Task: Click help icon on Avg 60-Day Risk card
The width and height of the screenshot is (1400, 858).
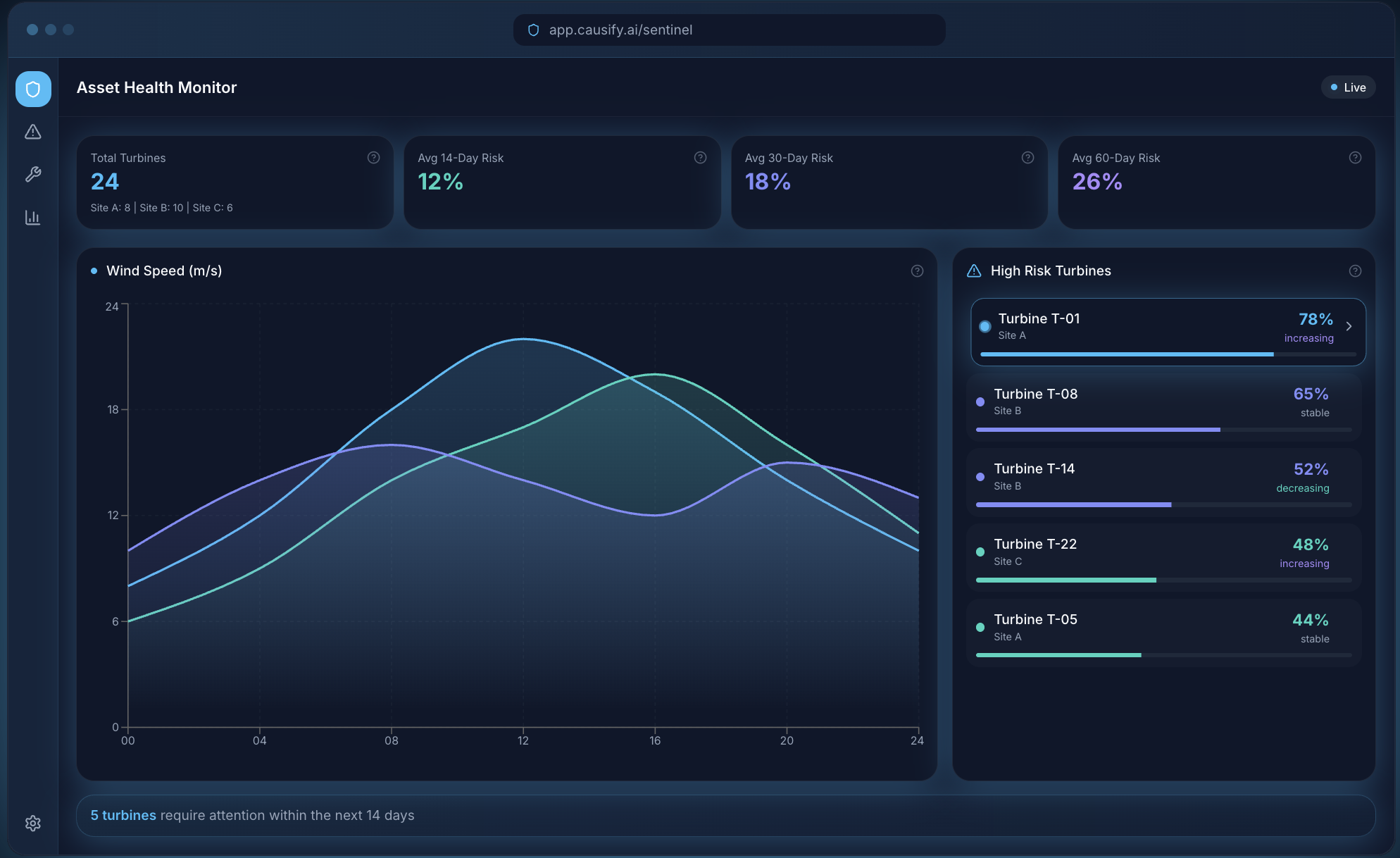Action: point(1355,158)
